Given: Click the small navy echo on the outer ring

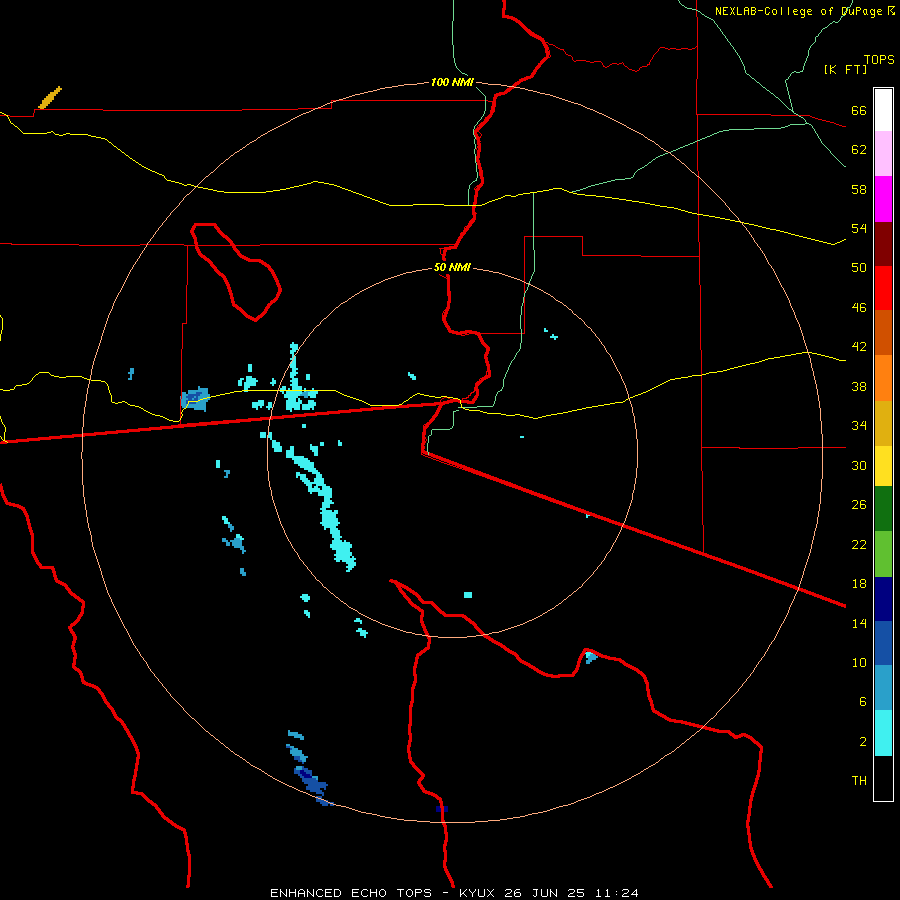Looking at the screenshot, I should 441,809.
